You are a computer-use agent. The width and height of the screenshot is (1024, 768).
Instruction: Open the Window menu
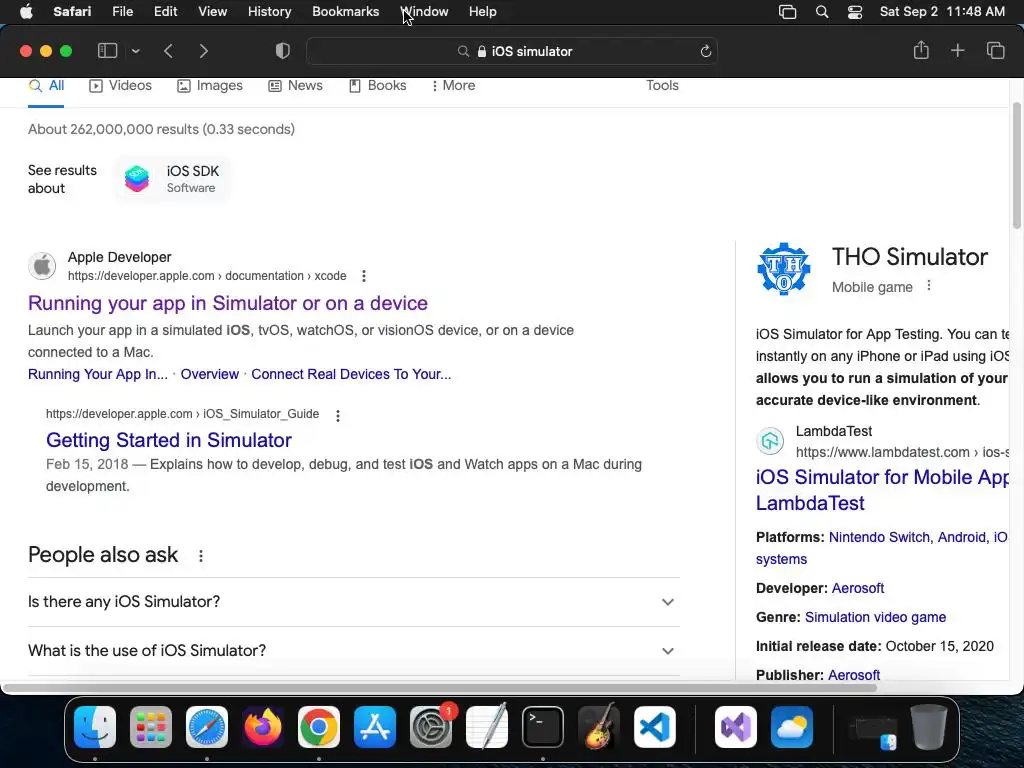pos(424,12)
